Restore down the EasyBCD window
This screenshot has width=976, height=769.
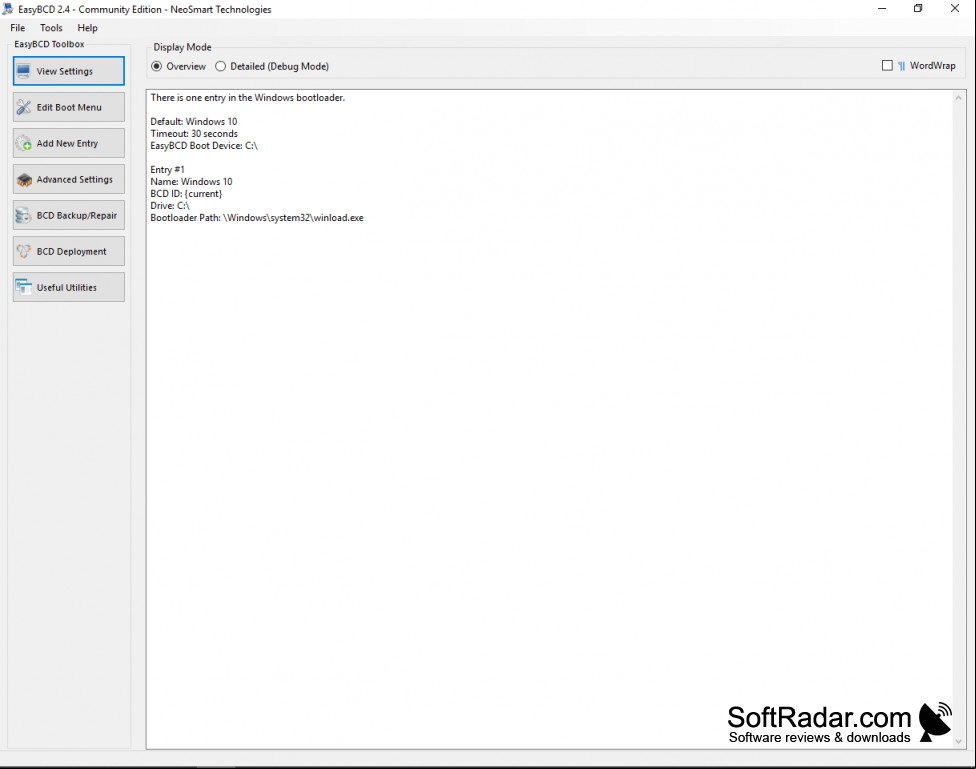pos(918,9)
